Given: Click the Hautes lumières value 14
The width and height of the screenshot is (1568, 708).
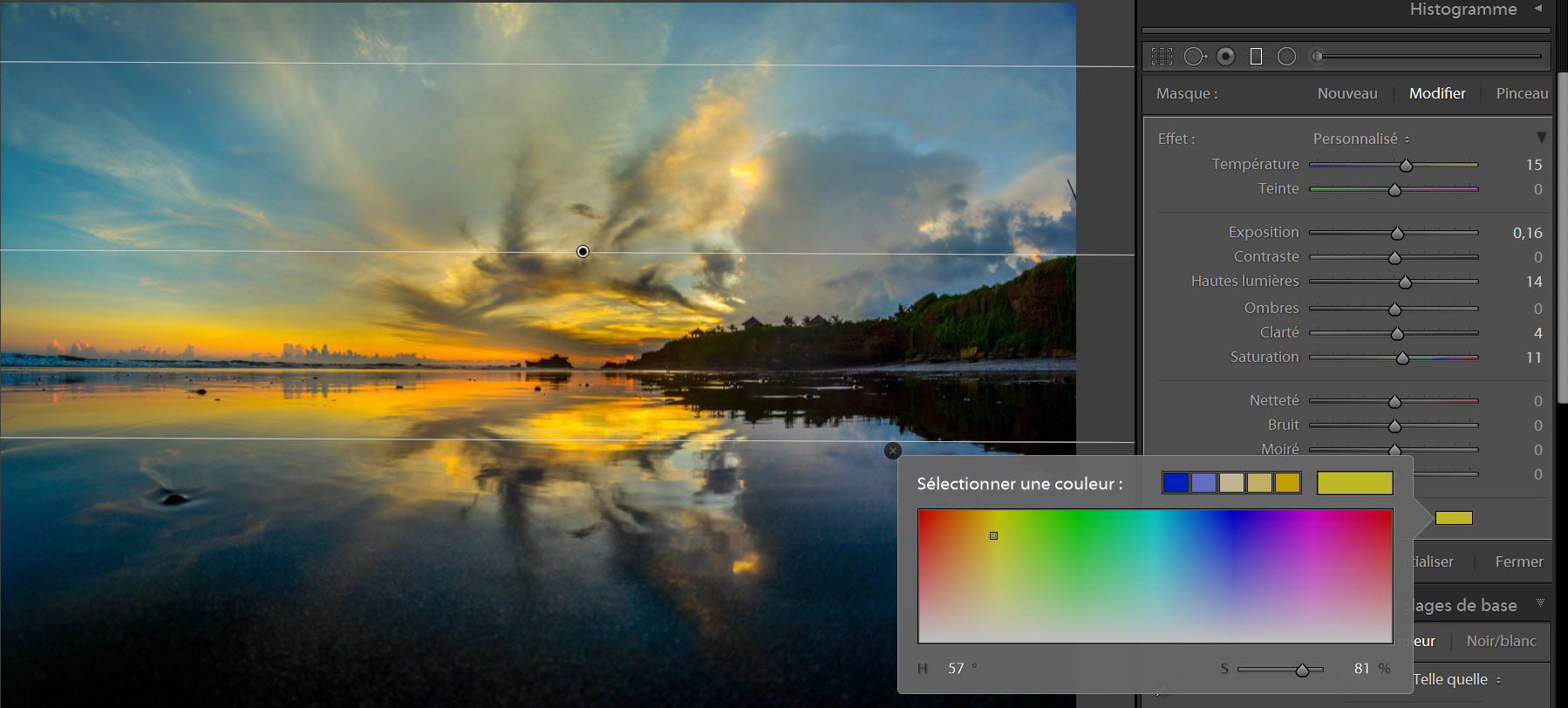Looking at the screenshot, I should (1534, 282).
